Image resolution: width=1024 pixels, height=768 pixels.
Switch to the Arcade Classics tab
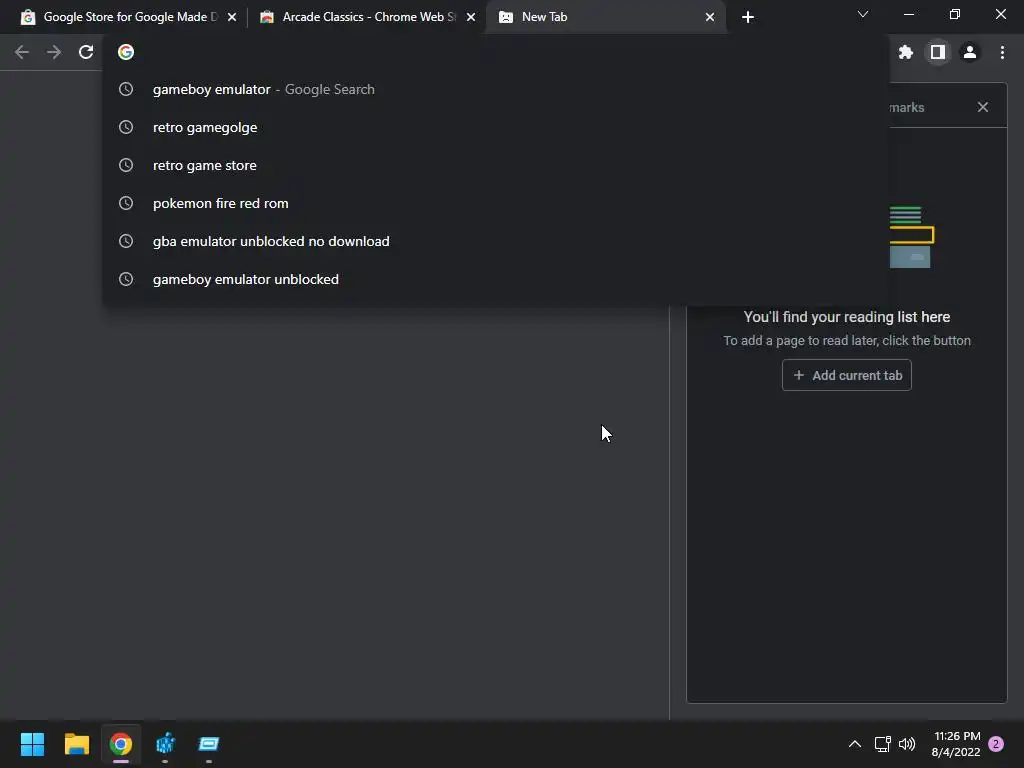coord(366,17)
